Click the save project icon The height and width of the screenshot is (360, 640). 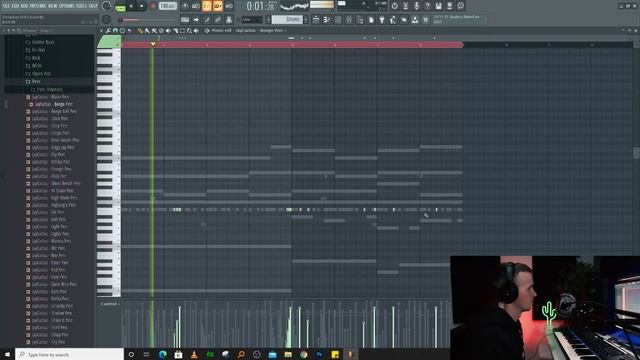coord(438,6)
